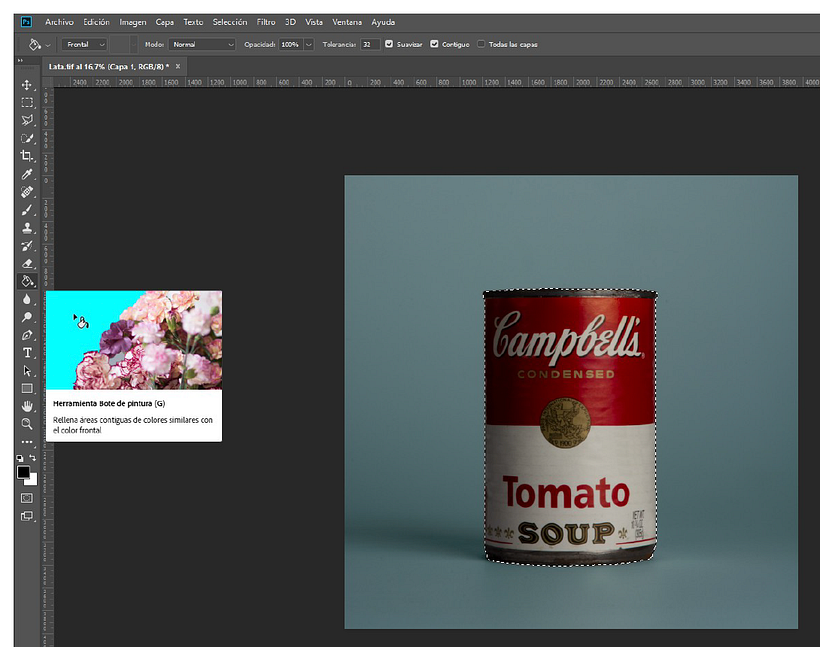820x647 pixels.
Task: Click the 'Modo:' label in options bar
Action: 154,44
